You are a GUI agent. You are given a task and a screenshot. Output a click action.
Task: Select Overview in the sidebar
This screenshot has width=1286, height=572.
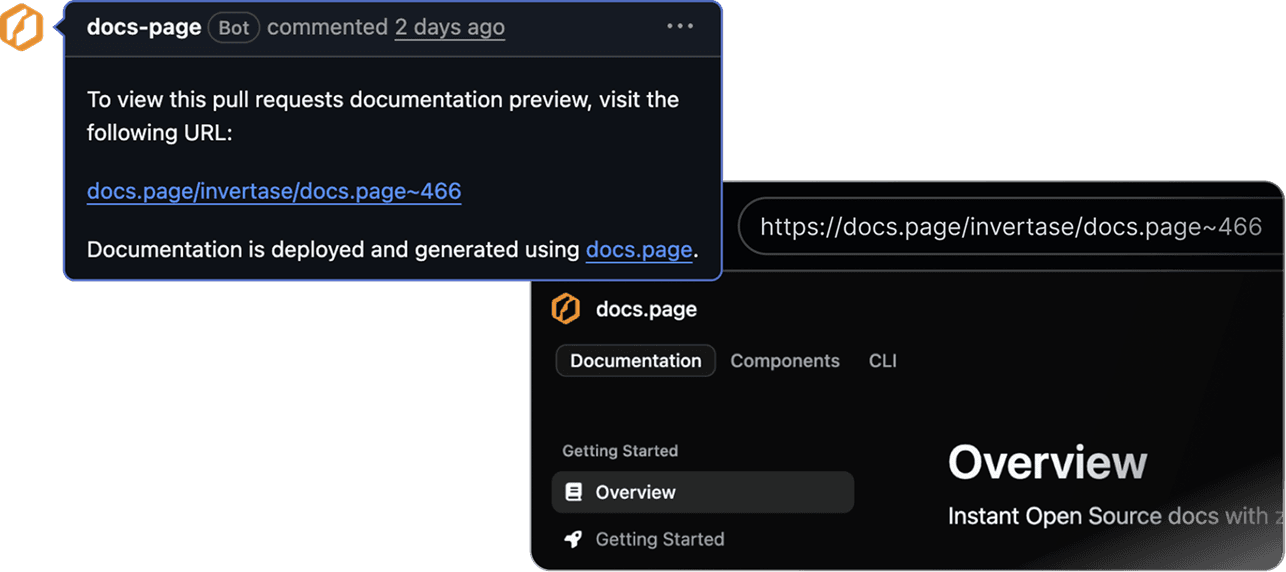(x=703, y=492)
